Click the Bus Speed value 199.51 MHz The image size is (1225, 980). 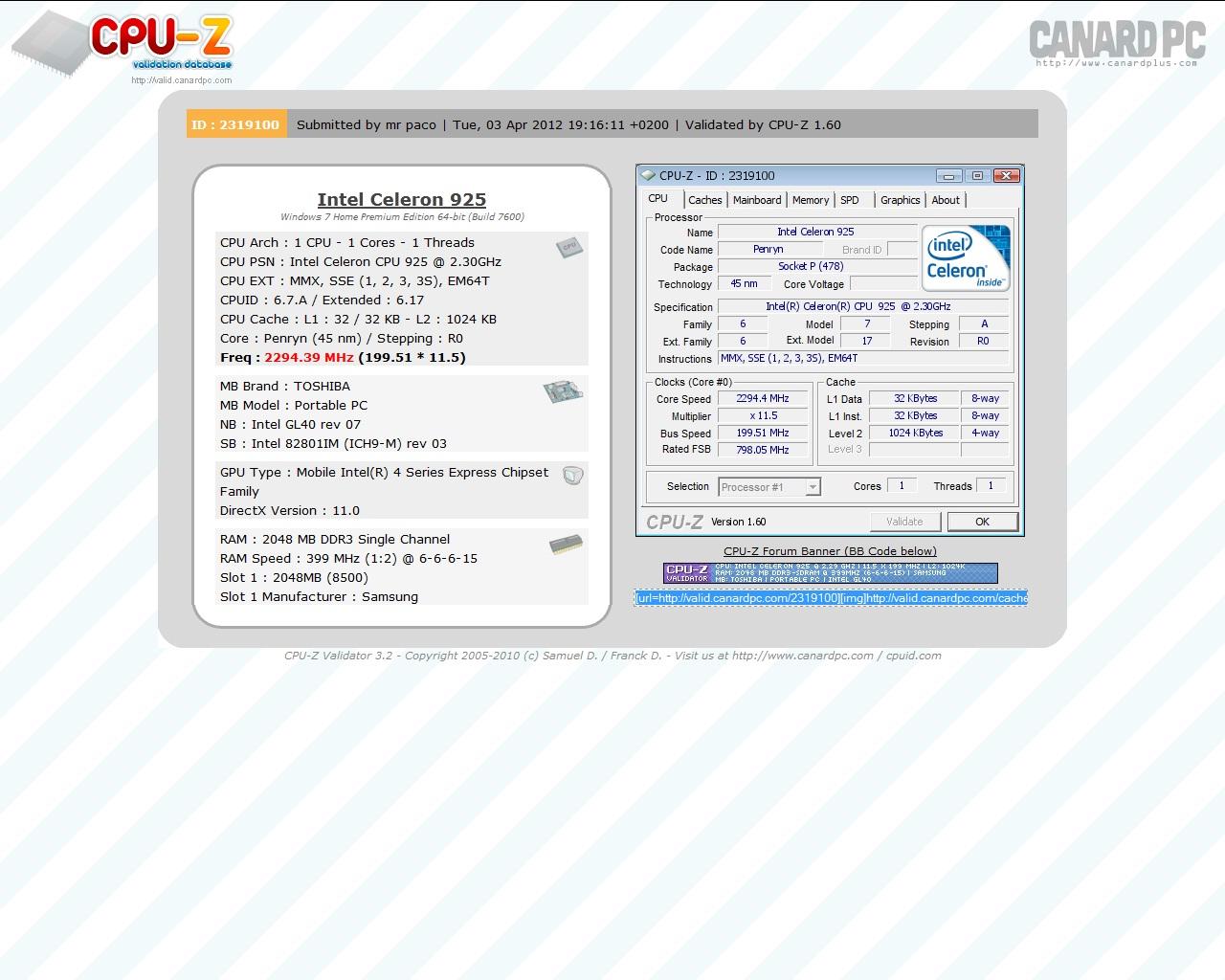coord(763,433)
